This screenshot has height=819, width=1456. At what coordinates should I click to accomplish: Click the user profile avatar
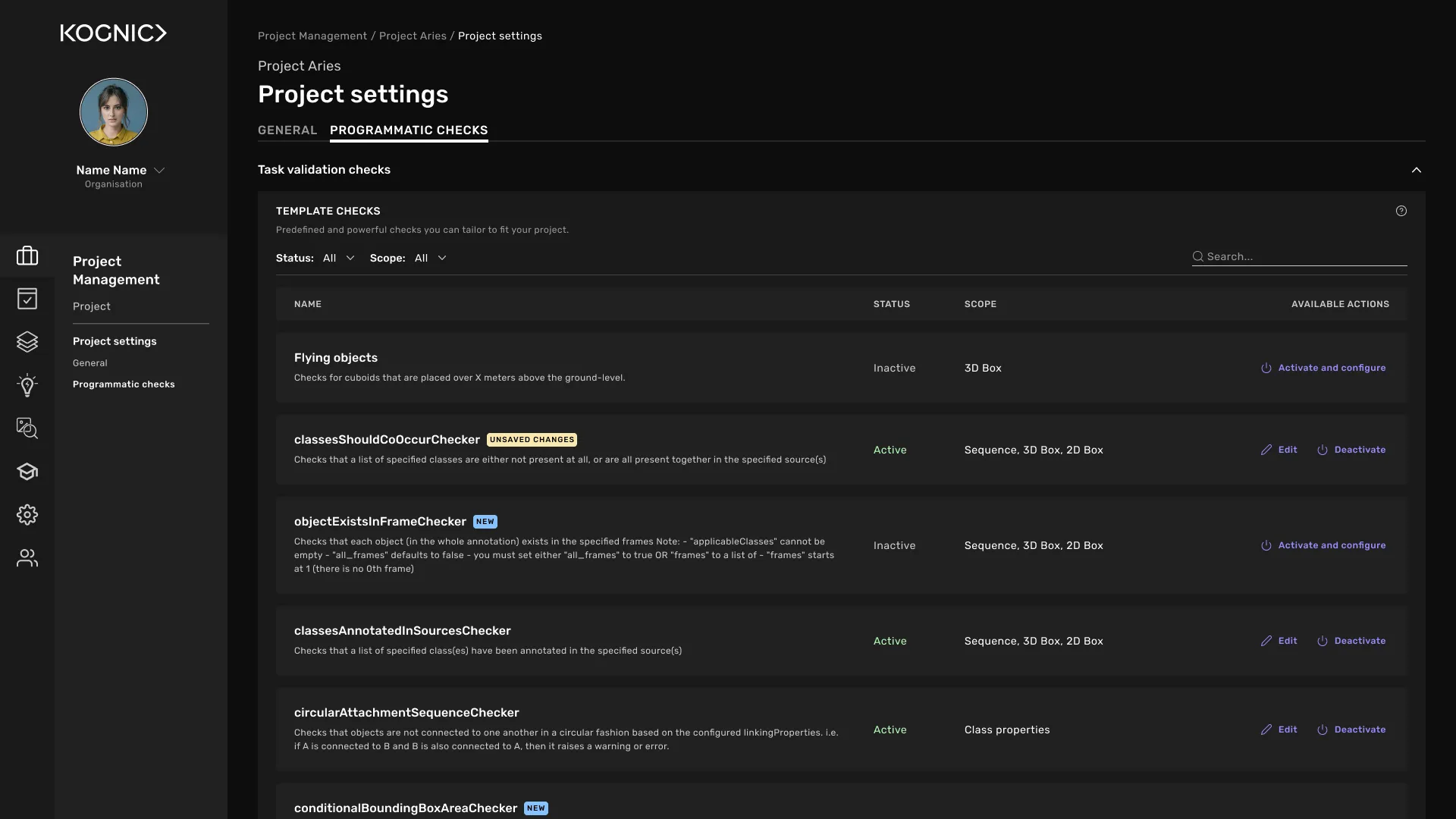pyautogui.click(x=114, y=112)
